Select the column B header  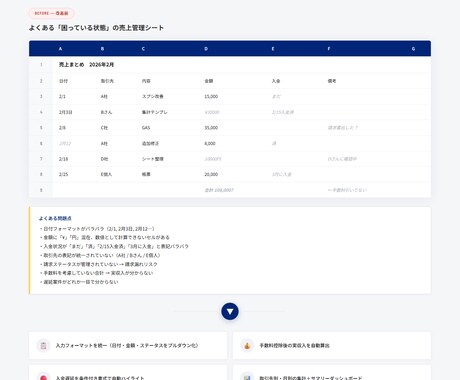pos(102,49)
